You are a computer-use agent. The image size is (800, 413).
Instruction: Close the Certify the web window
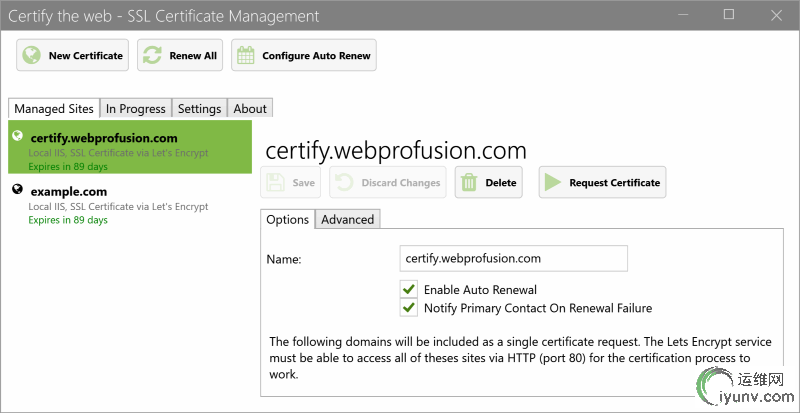pyautogui.click(x=777, y=15)
